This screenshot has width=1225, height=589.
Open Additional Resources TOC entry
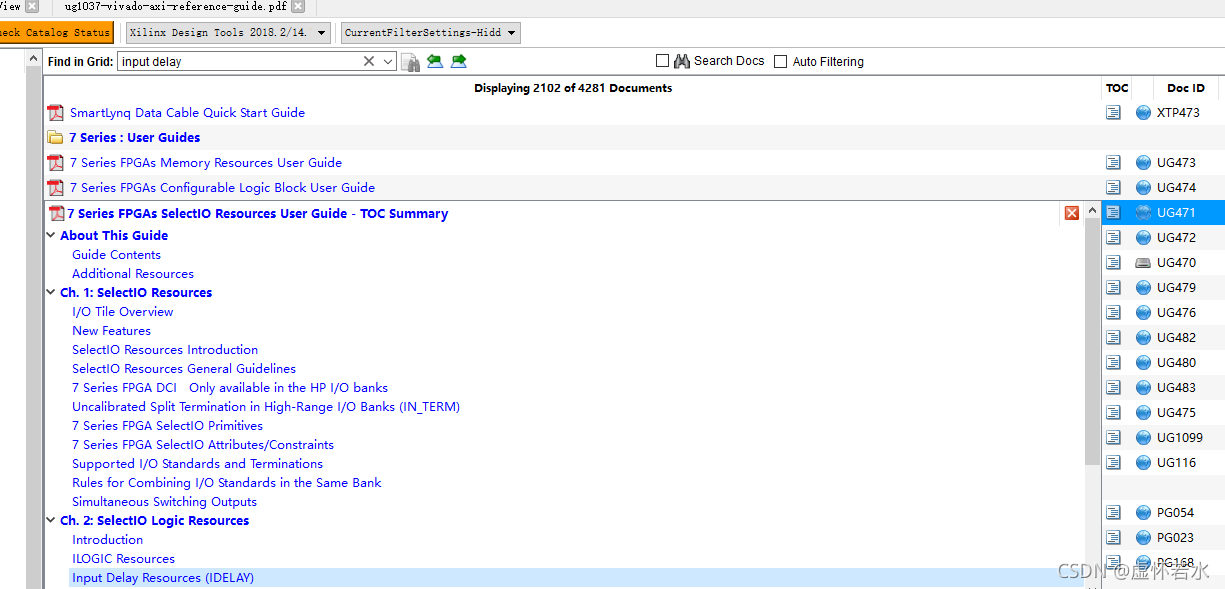tap(133, 274)
